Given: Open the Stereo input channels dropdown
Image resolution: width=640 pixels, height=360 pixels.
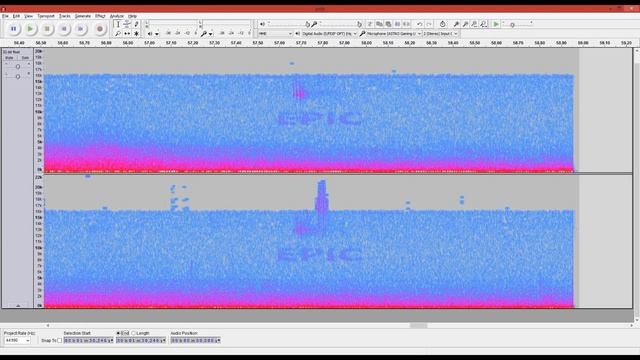Looking at the screenshot, I should pyautogui.click(x=440, y=33).
